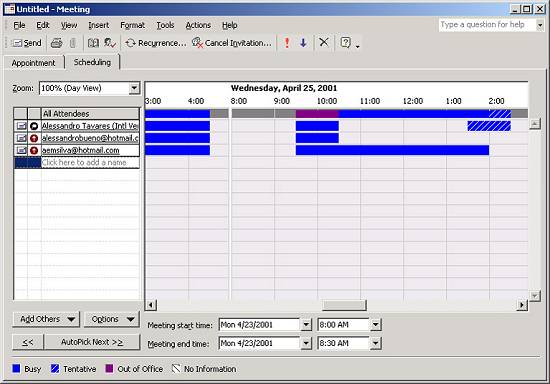Click the meeting end date field
Screen dimensions: 550x384
point(259,343)
